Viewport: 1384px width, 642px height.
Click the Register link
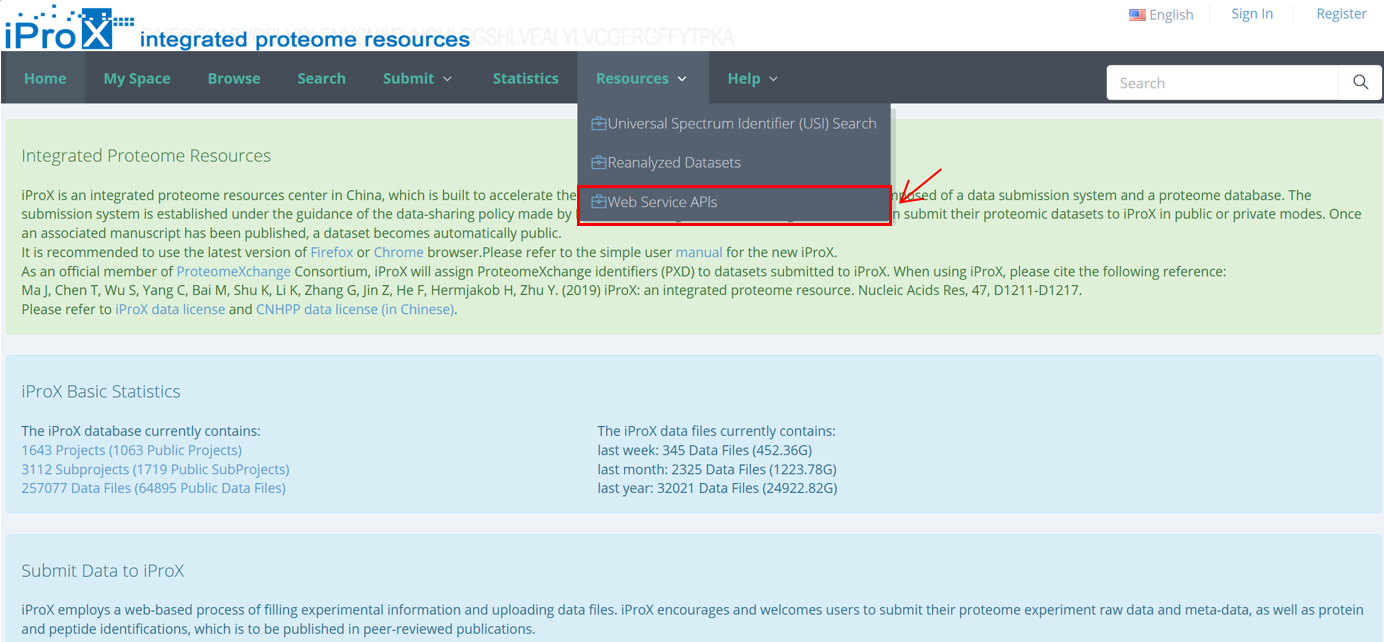click(1341, 14)
